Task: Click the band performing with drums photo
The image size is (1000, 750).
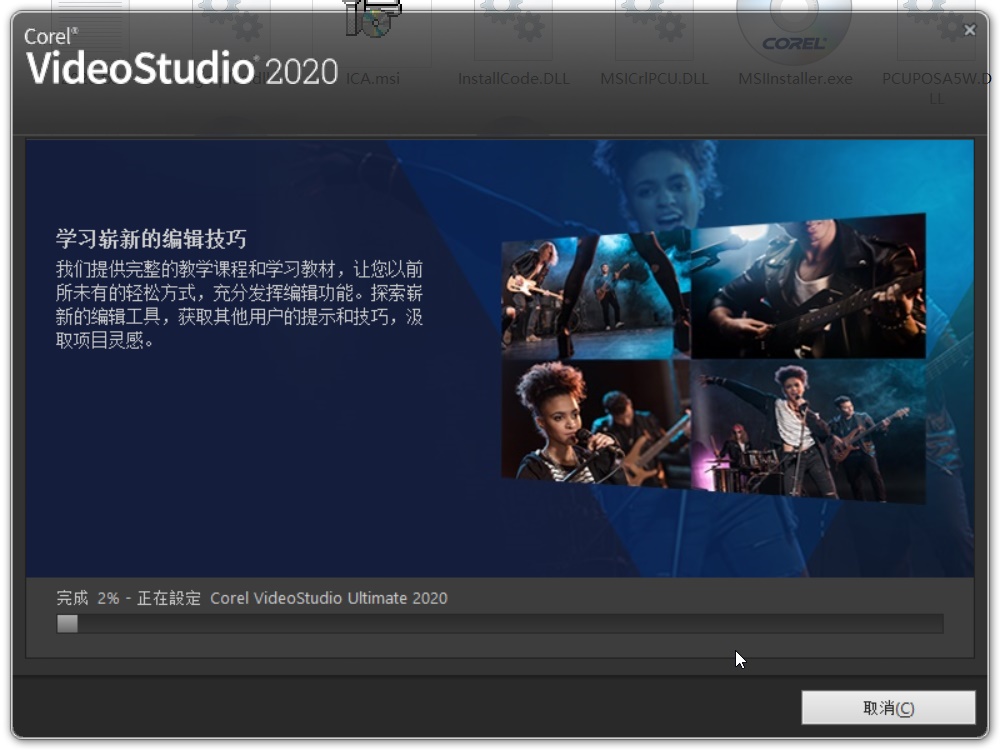Action: point(809,432)
